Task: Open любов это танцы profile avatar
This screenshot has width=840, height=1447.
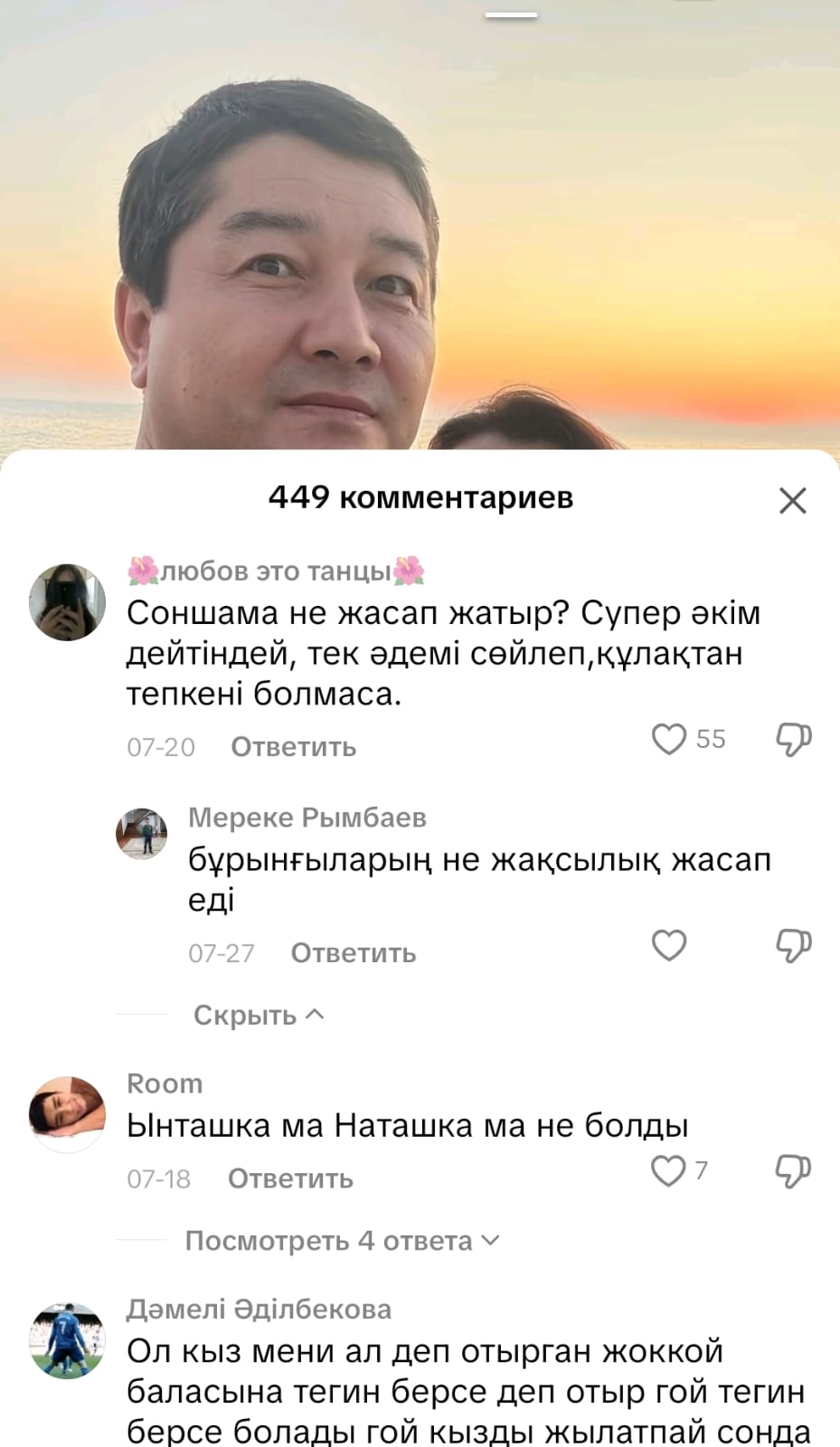Action: [x=67, y=602]
